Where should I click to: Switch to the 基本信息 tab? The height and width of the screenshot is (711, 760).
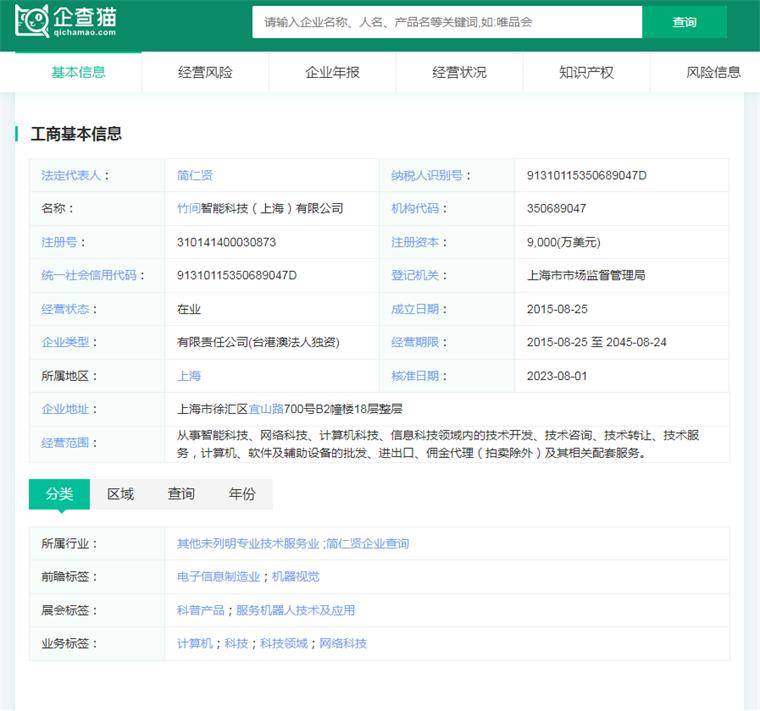79,72
